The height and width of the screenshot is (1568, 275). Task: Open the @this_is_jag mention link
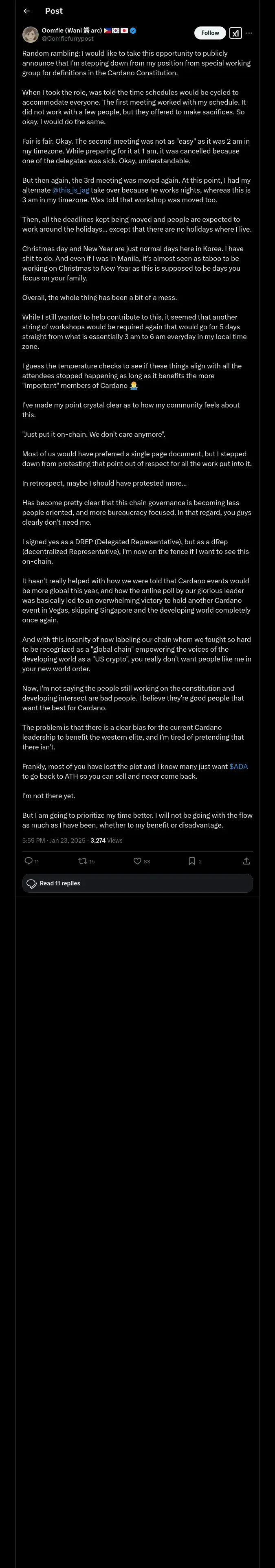coord(71,190)
